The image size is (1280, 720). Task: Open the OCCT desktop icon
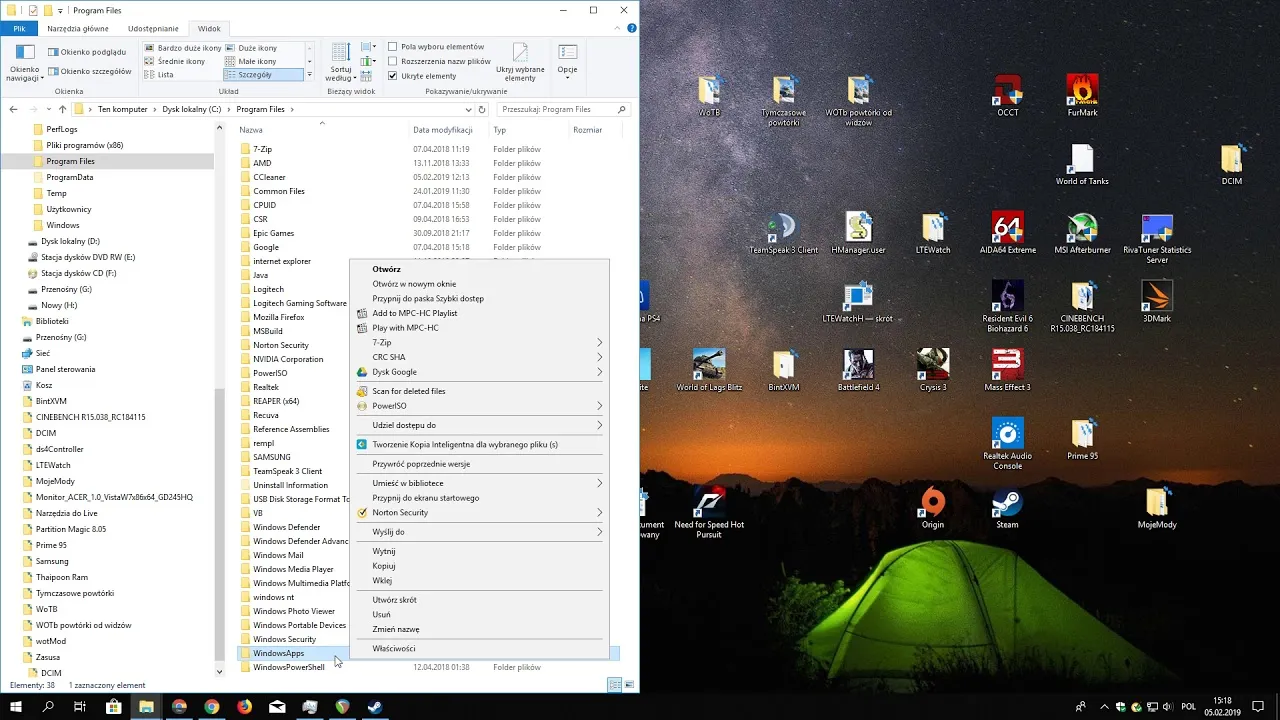click(1007, 92)
